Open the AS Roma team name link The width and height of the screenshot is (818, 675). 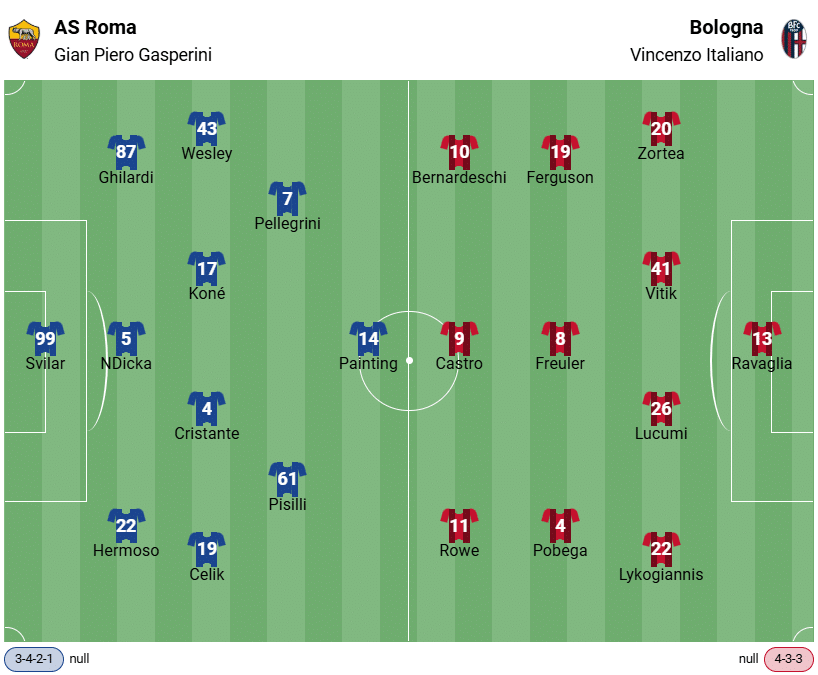(96, 27)
